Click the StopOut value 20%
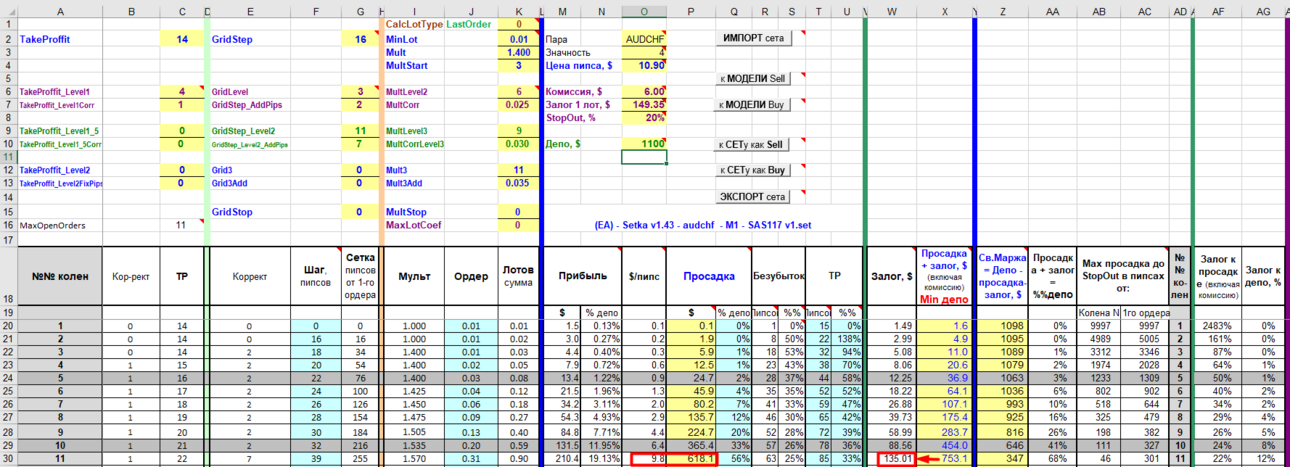1290x467 pixels. 643,117
